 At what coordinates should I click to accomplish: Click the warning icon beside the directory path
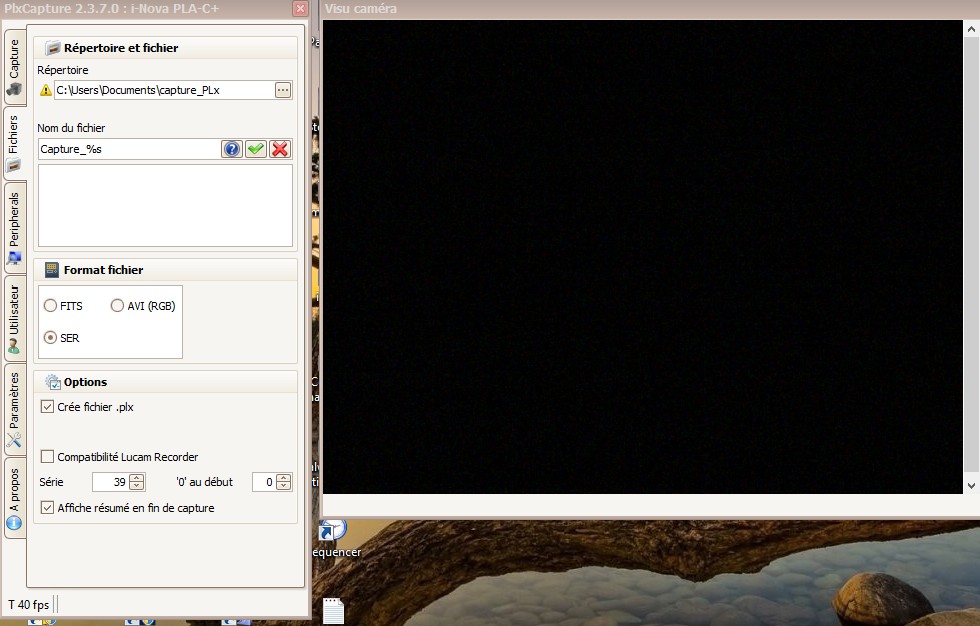(x=46, y=90)
